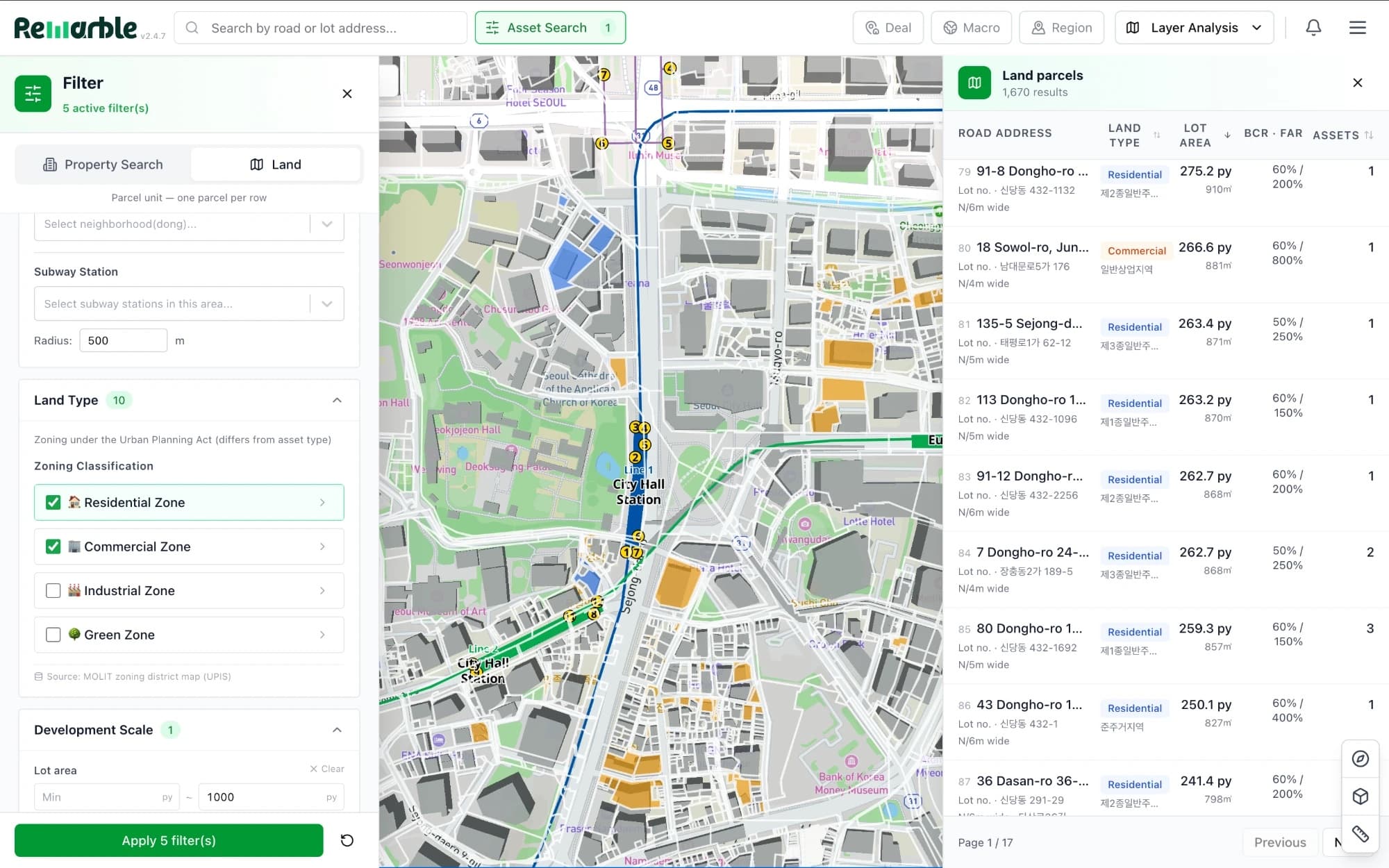Open the Macro view
Image resolution: width=1389 pixels, height=868 pixels.
tap(971, 28)
